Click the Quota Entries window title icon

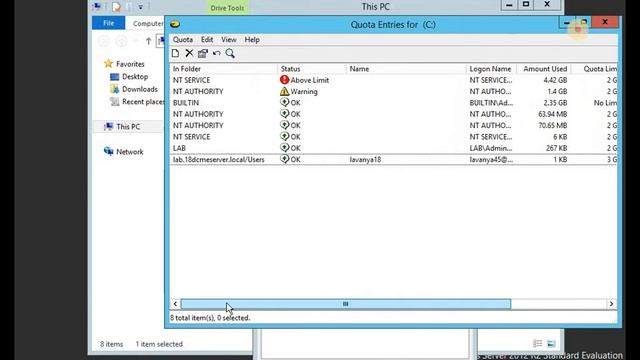click(175, 24)
